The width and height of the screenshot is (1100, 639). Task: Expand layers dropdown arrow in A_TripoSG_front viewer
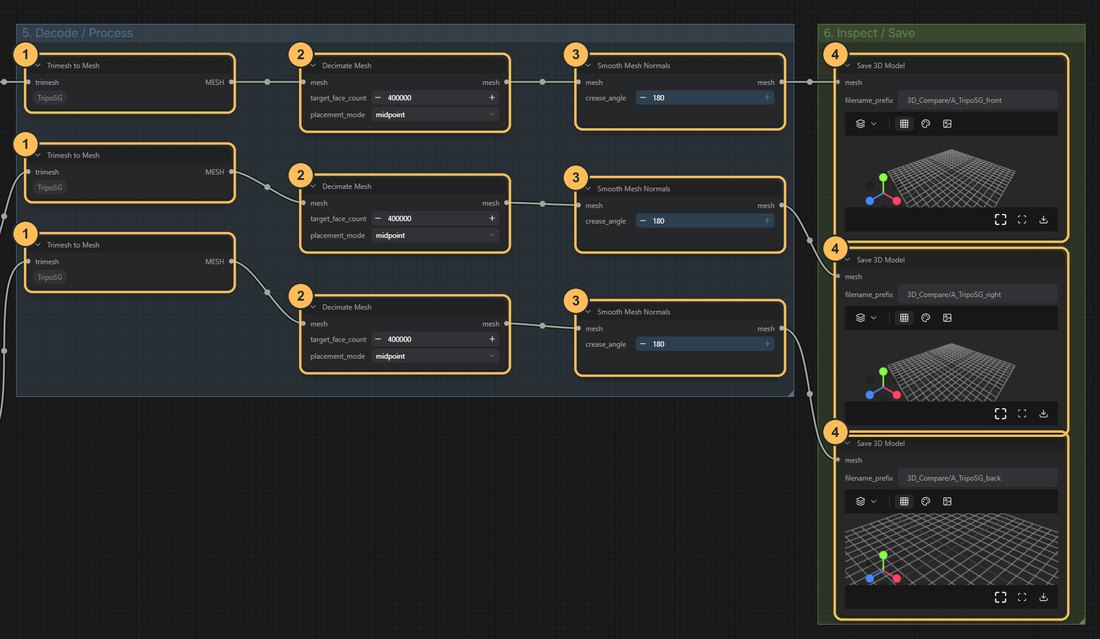[873, 123]
